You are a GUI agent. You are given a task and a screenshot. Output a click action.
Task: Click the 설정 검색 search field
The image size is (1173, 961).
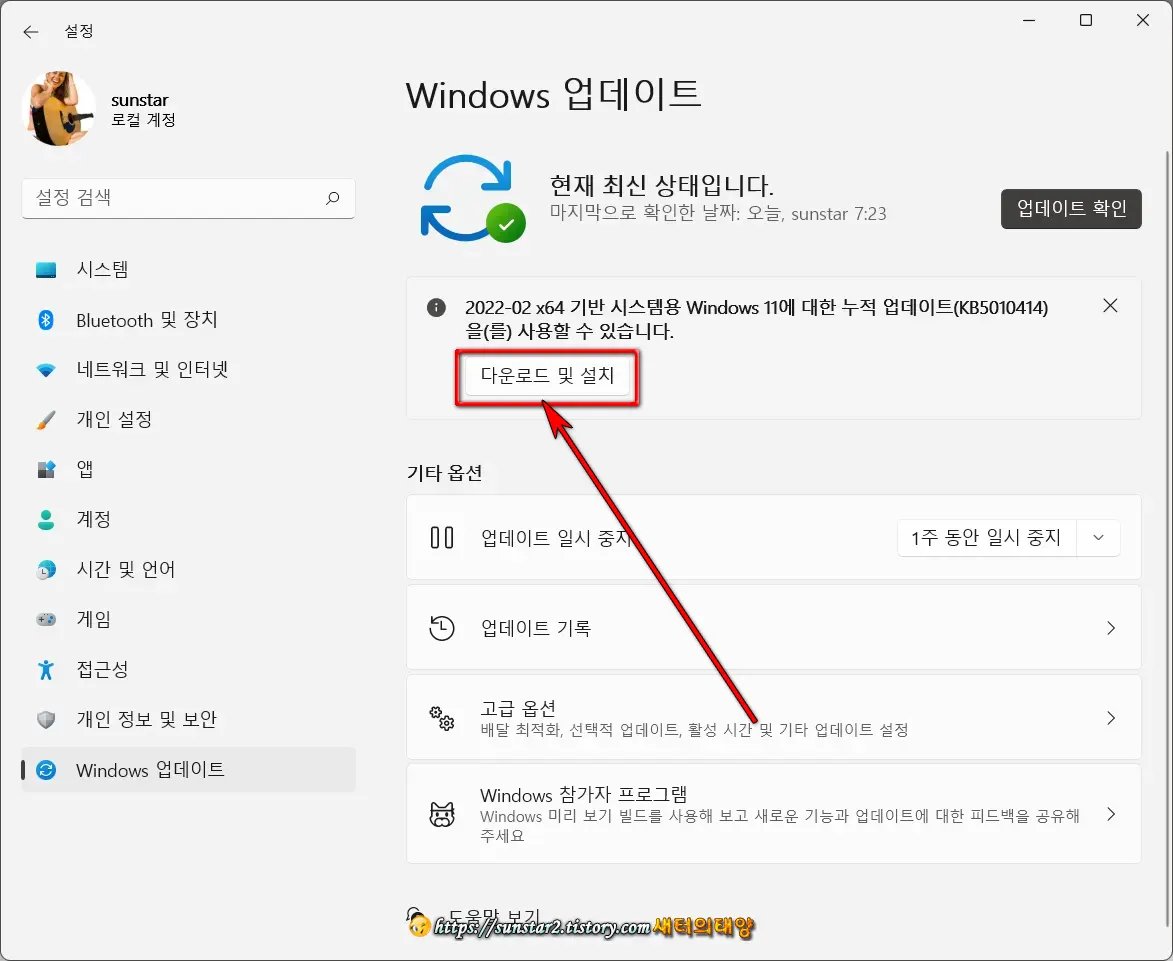188,198
